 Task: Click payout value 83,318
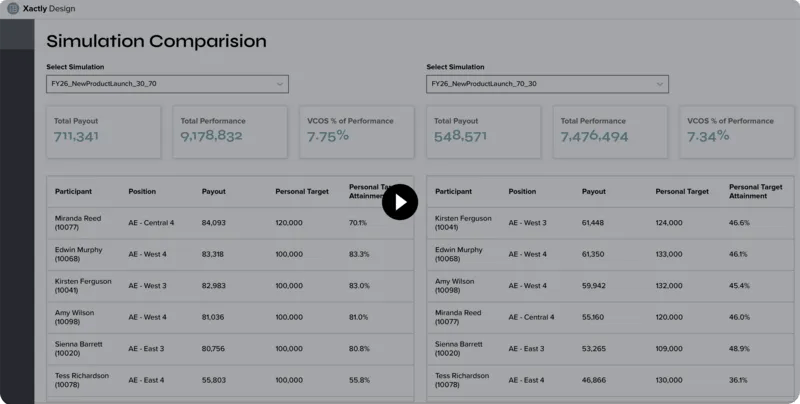(213, 254)
